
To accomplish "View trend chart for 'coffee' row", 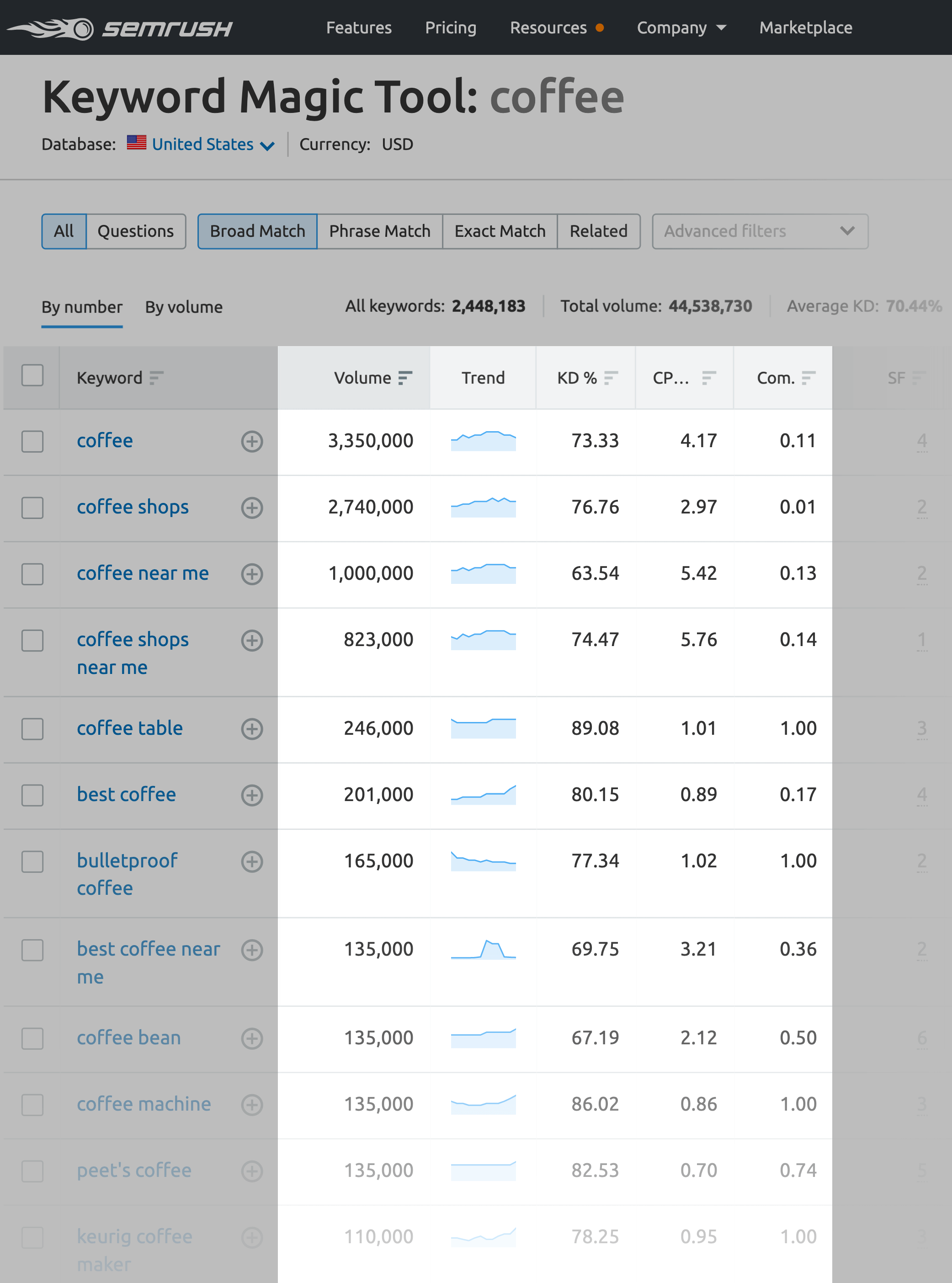I will (483, 441).
